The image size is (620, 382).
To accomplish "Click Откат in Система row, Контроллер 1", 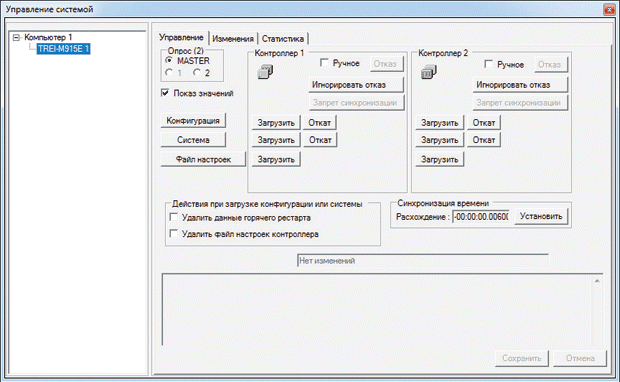I will click(x=320, y=140).
